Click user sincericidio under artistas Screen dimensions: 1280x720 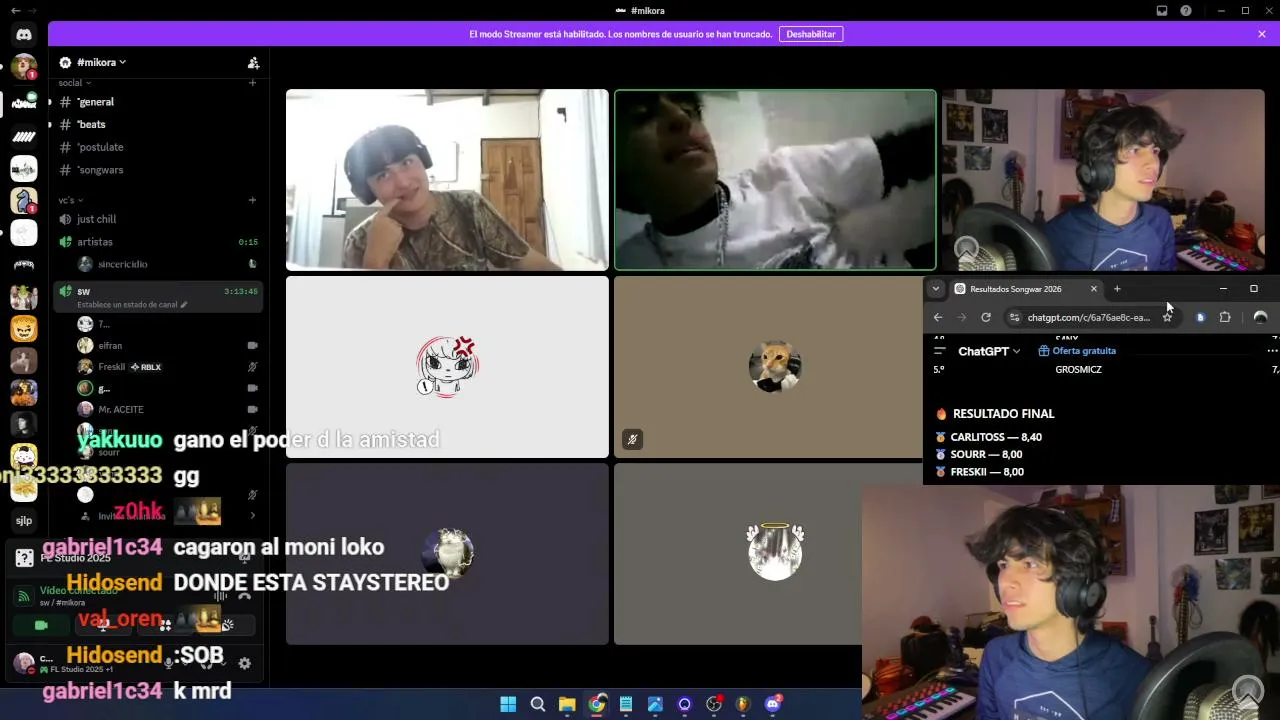pyautogui.click(x=168, y=264)
